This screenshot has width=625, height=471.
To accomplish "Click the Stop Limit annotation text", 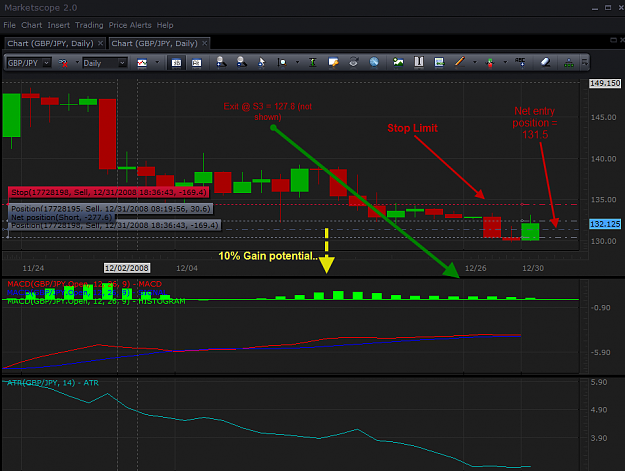I will click(412, 128).
